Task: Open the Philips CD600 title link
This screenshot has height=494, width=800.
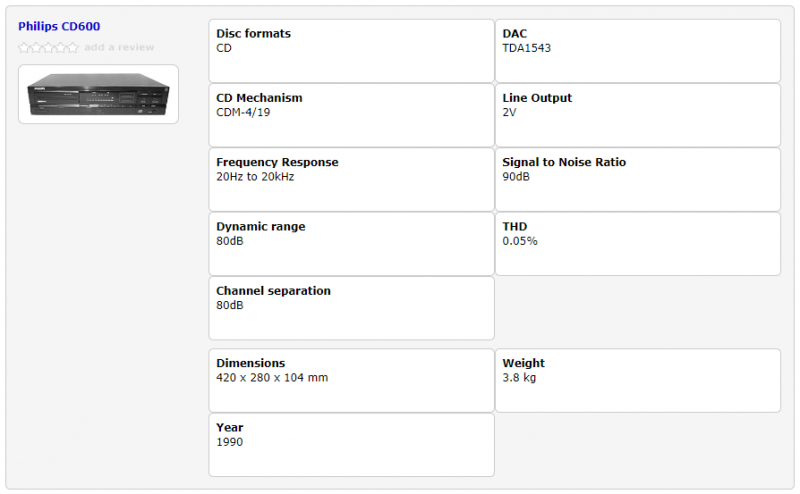Action: tap(59, 26)
